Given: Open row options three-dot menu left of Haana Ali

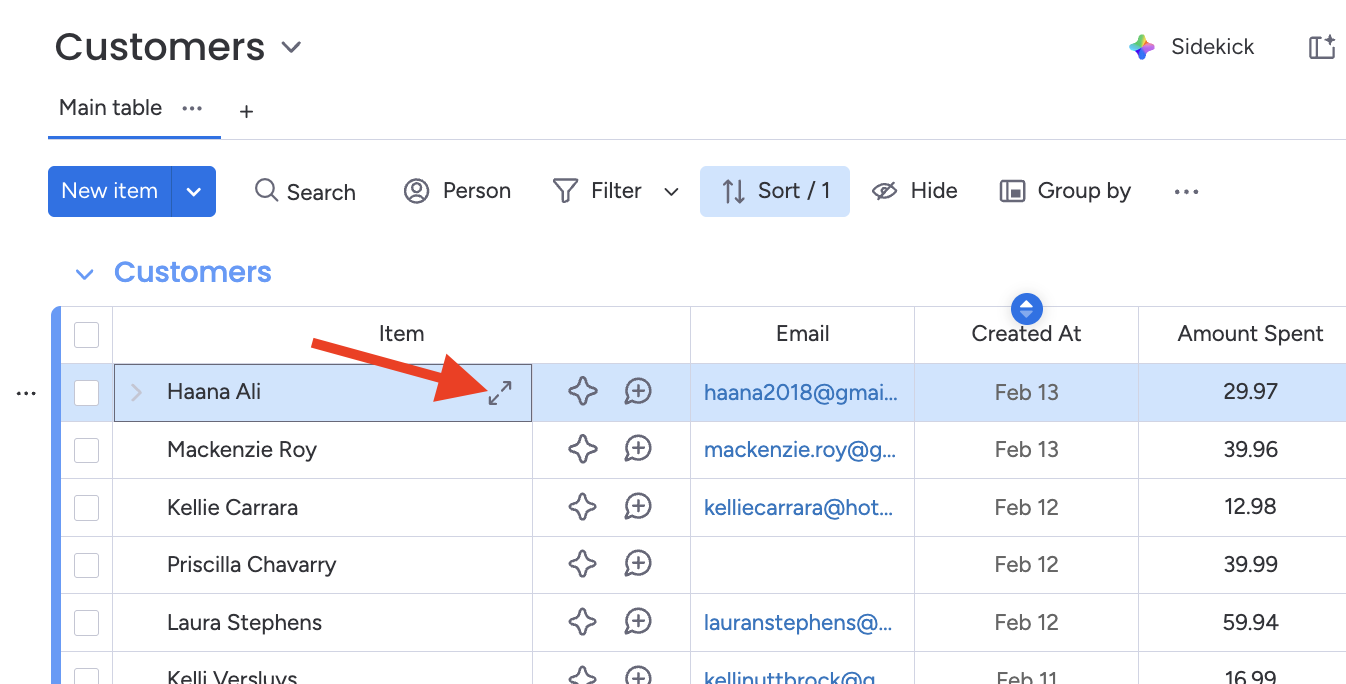Looking at the screenshot, I should [26, 394].
